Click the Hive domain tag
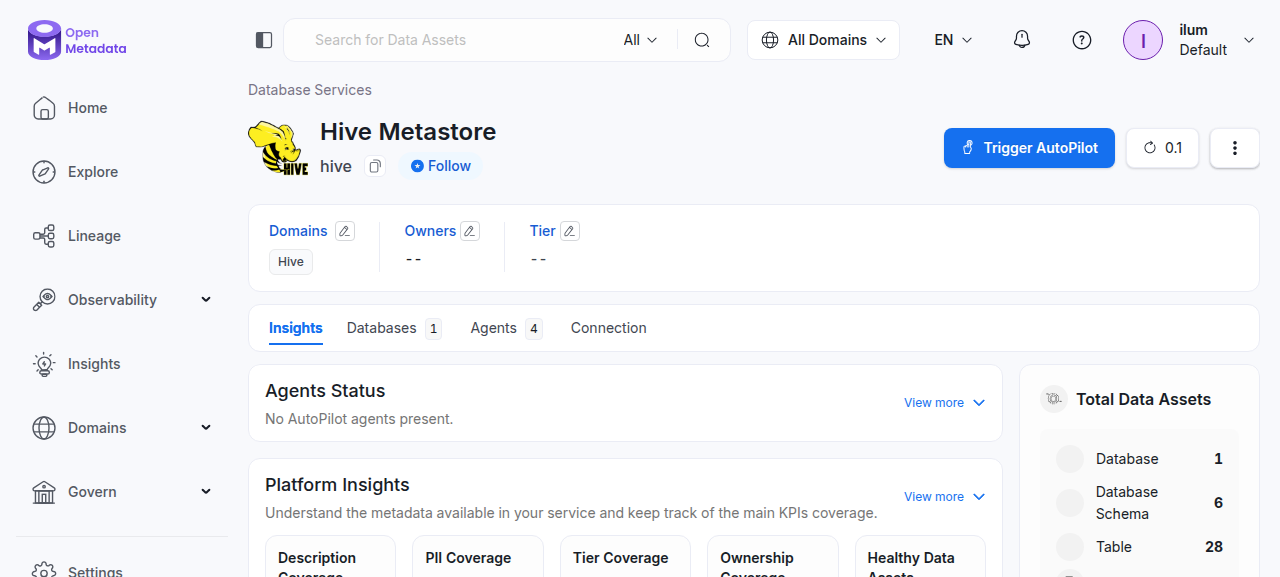This screenshot has height=577, width=1280. [291, 262]
